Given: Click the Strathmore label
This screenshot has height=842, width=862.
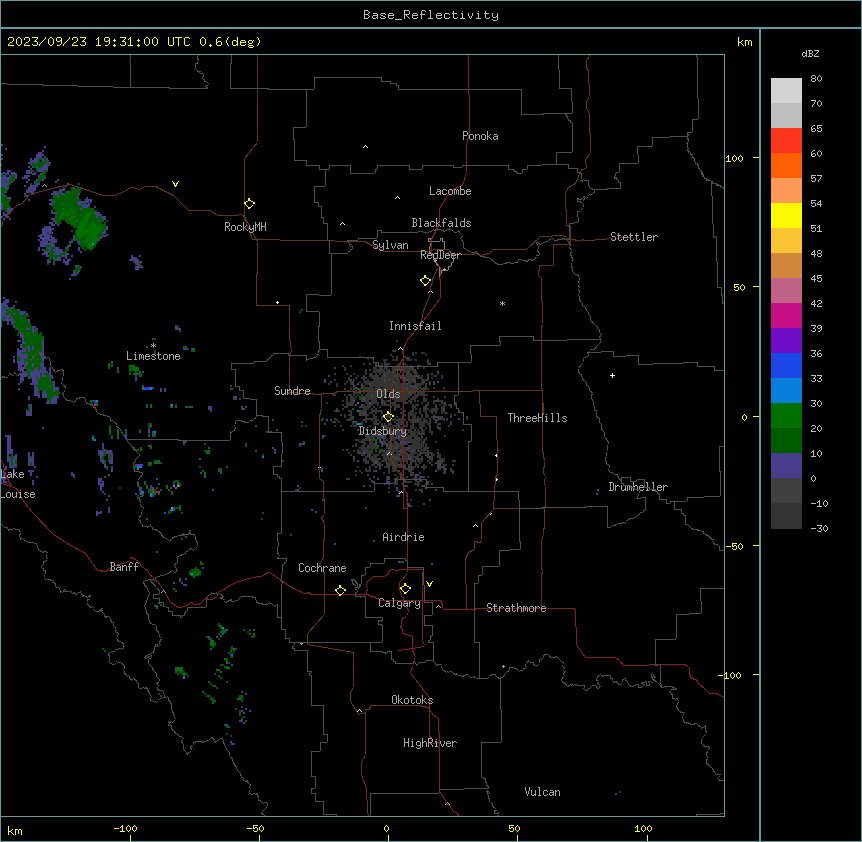Looking at the screenshot, I should [516, 608].
